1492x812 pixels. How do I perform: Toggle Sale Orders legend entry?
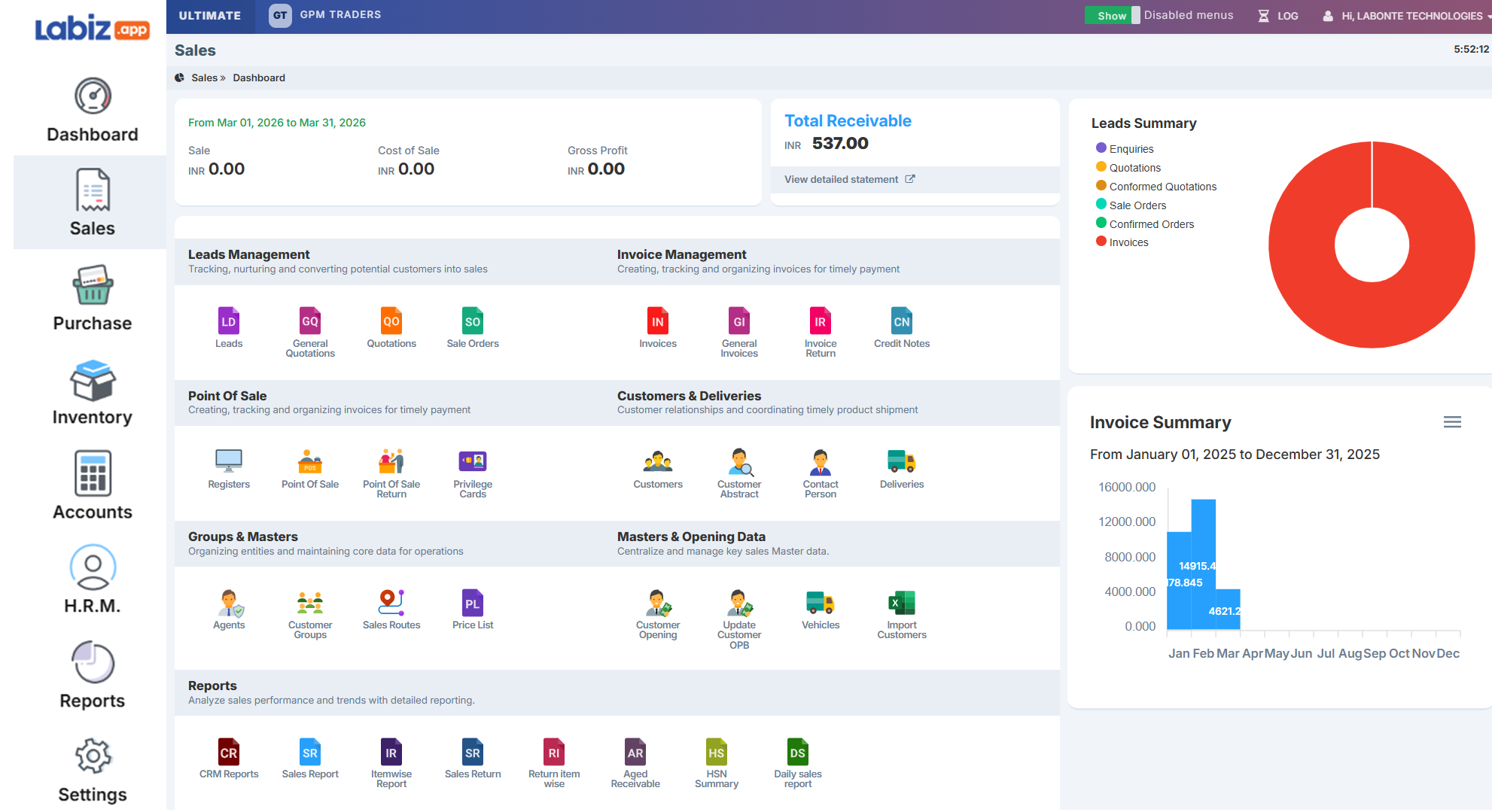[1131, 205]
